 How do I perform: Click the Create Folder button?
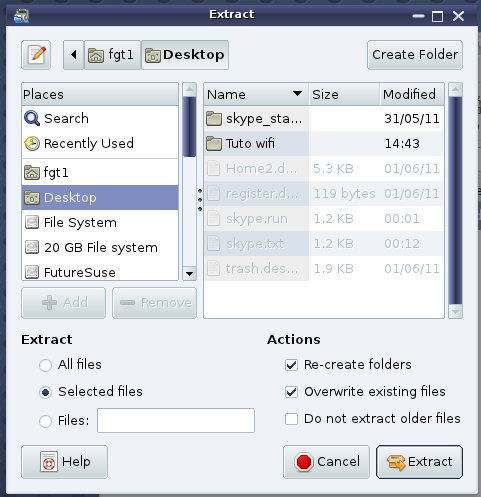[x=415, y=55]
